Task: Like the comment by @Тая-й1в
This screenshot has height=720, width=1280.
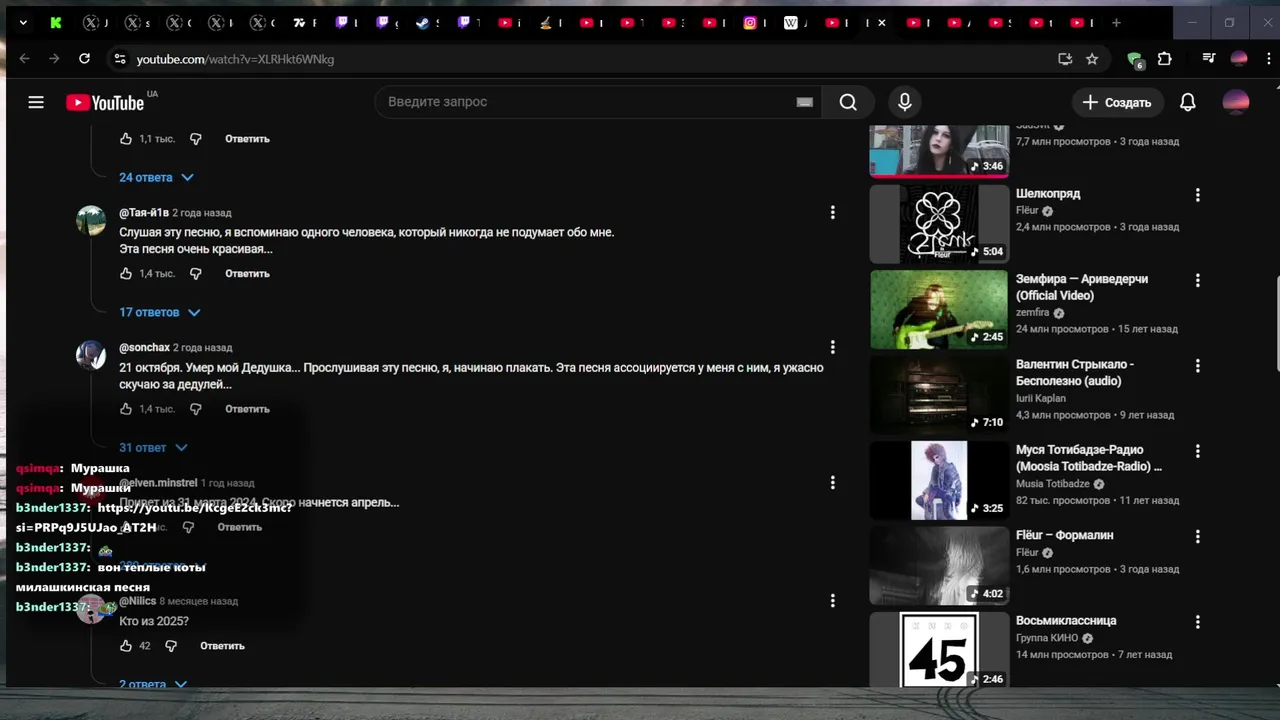Action: [x=126, y=273]
